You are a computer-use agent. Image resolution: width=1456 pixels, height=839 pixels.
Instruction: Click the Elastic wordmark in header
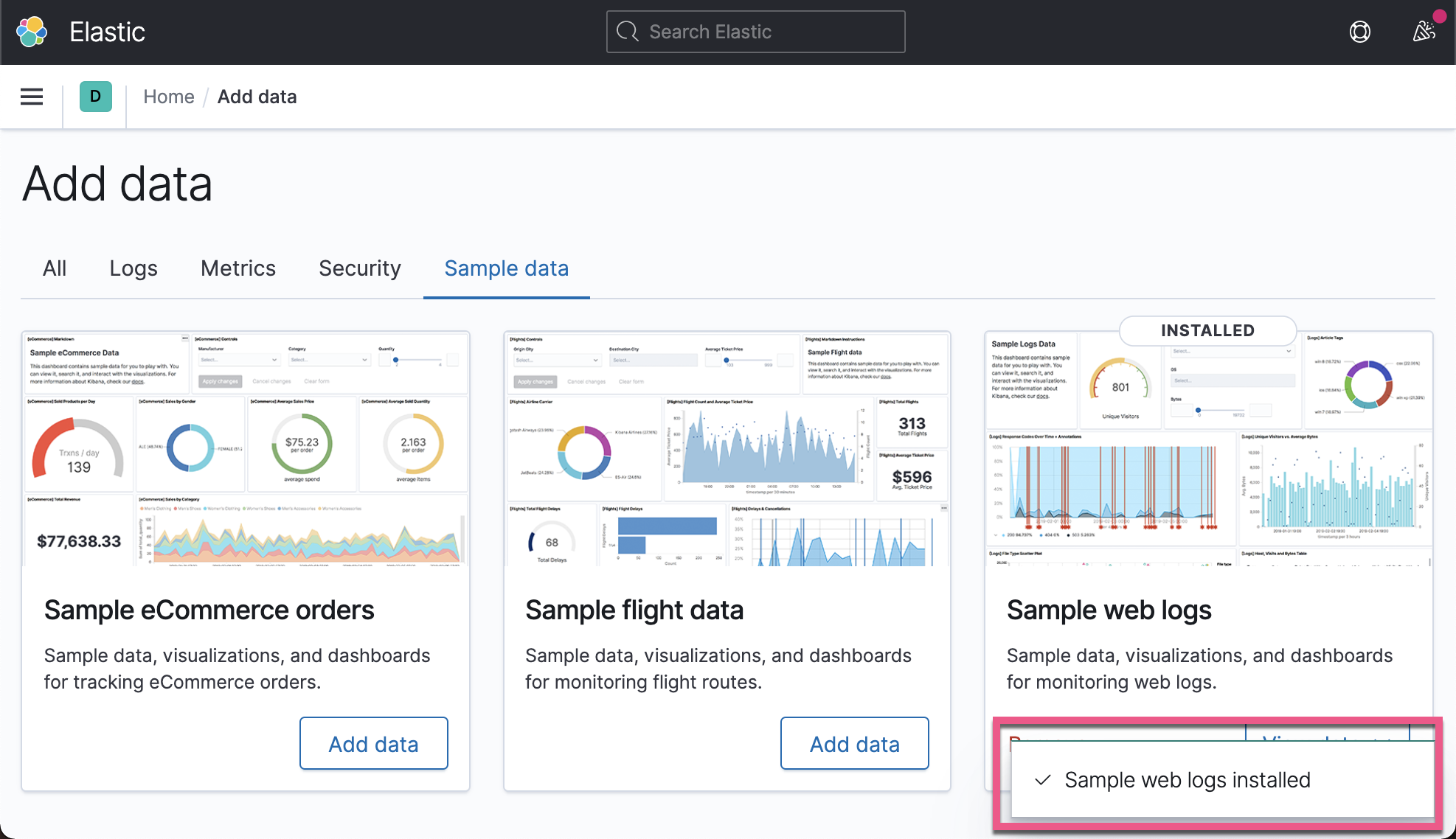107,32
